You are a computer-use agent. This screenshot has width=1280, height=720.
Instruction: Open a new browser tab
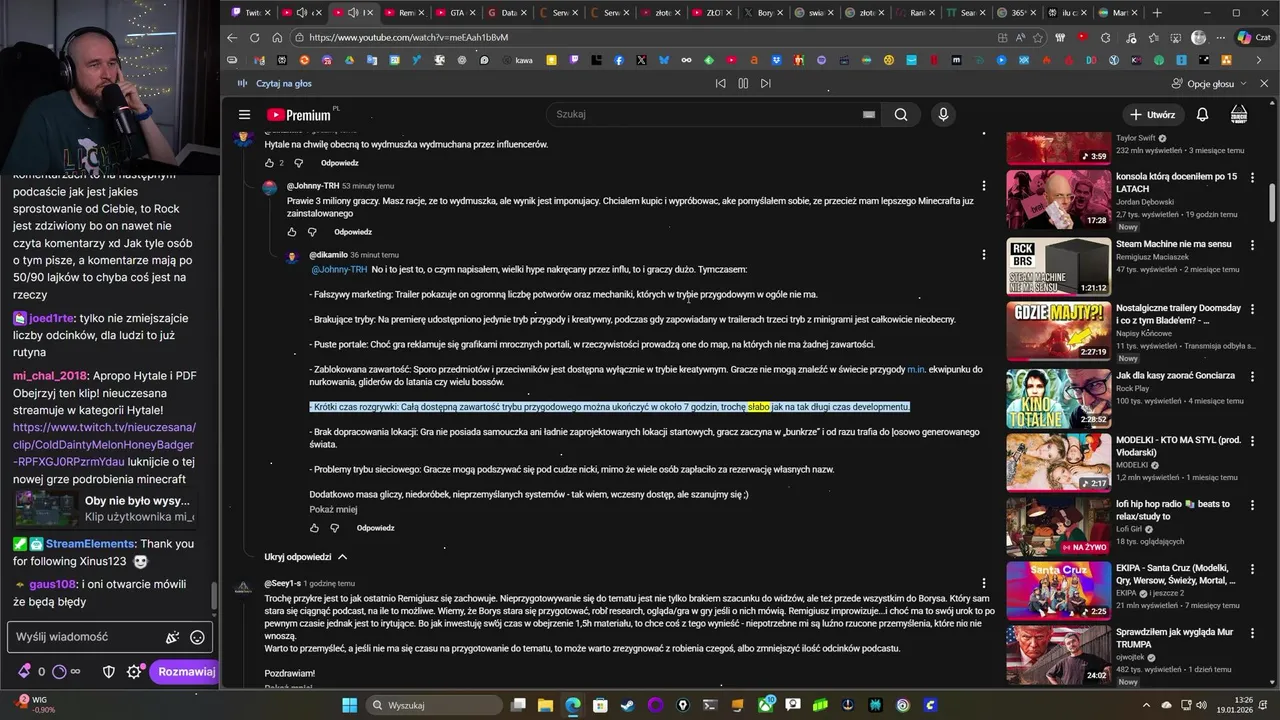[x=1157, y=13]
